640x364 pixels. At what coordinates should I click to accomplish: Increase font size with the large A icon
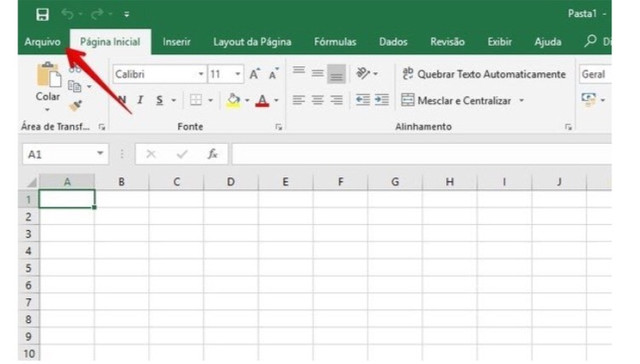254,74
